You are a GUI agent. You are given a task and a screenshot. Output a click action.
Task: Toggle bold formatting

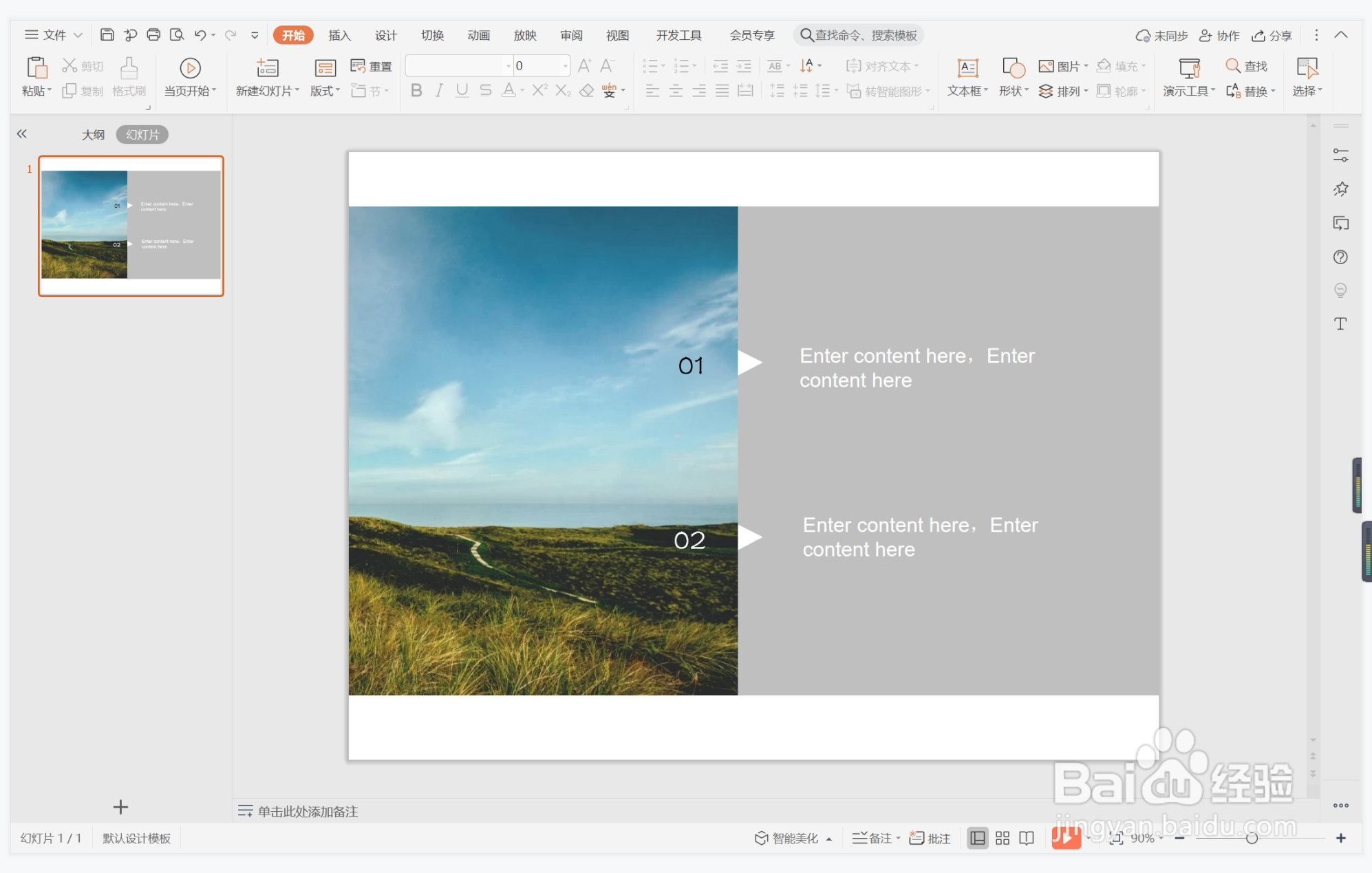(416, 91)
